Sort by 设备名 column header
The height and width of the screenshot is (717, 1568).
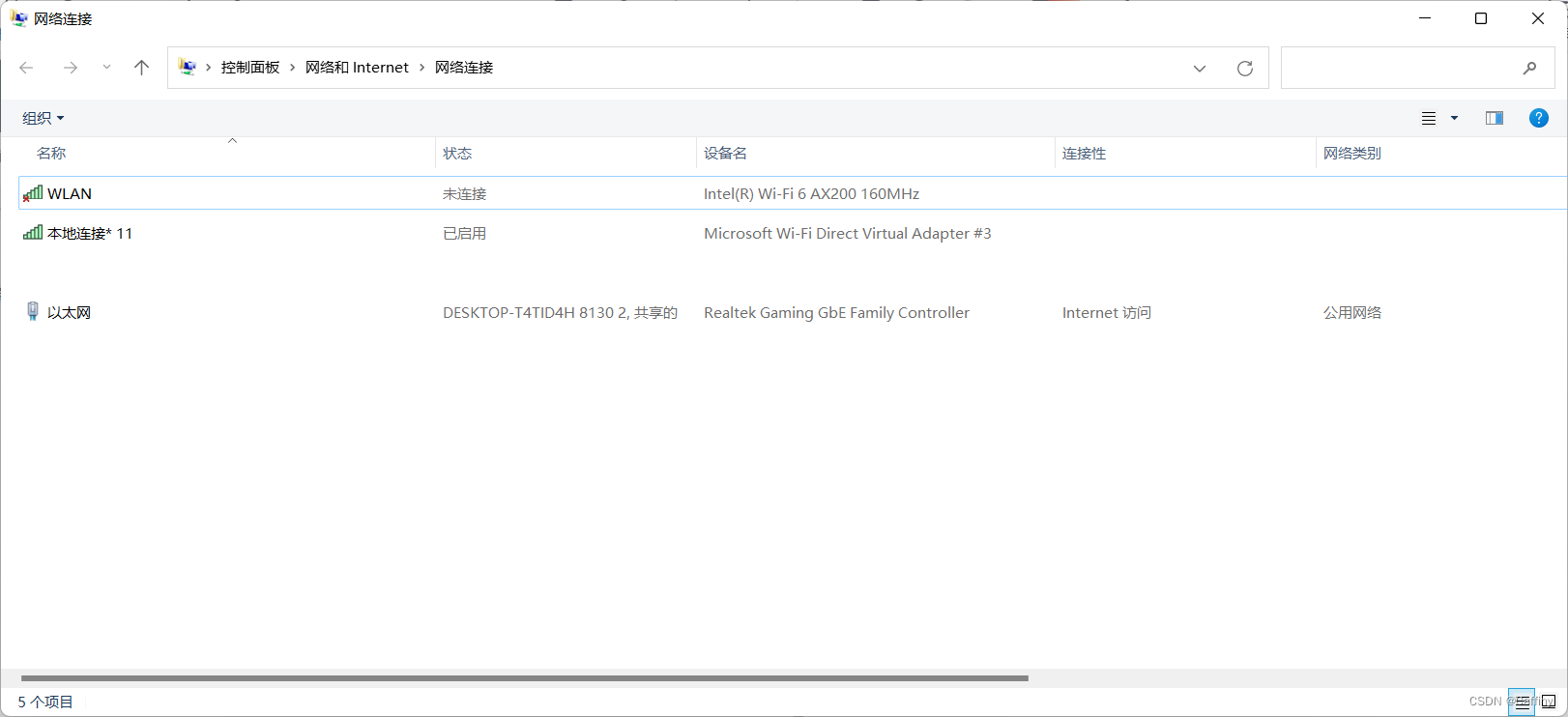coord(725,154)
